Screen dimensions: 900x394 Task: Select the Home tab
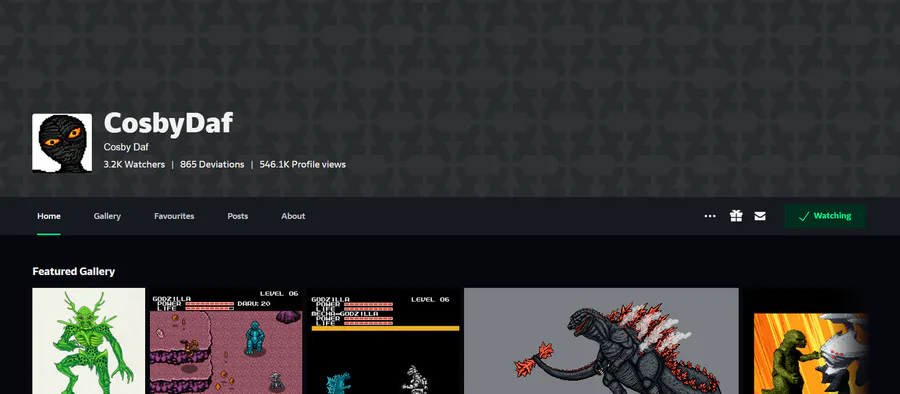pos(49,216)
